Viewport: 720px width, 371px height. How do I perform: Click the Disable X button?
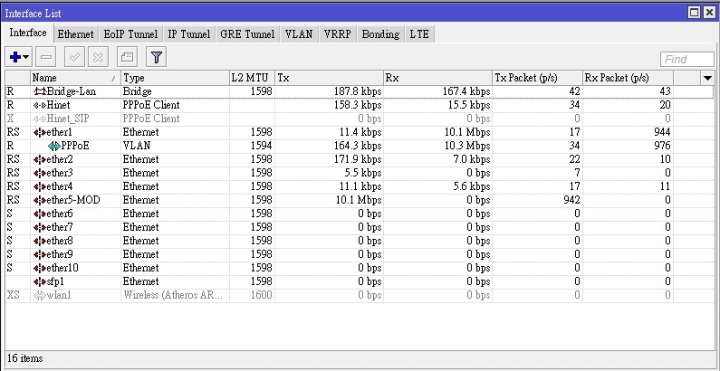[98, 57]
